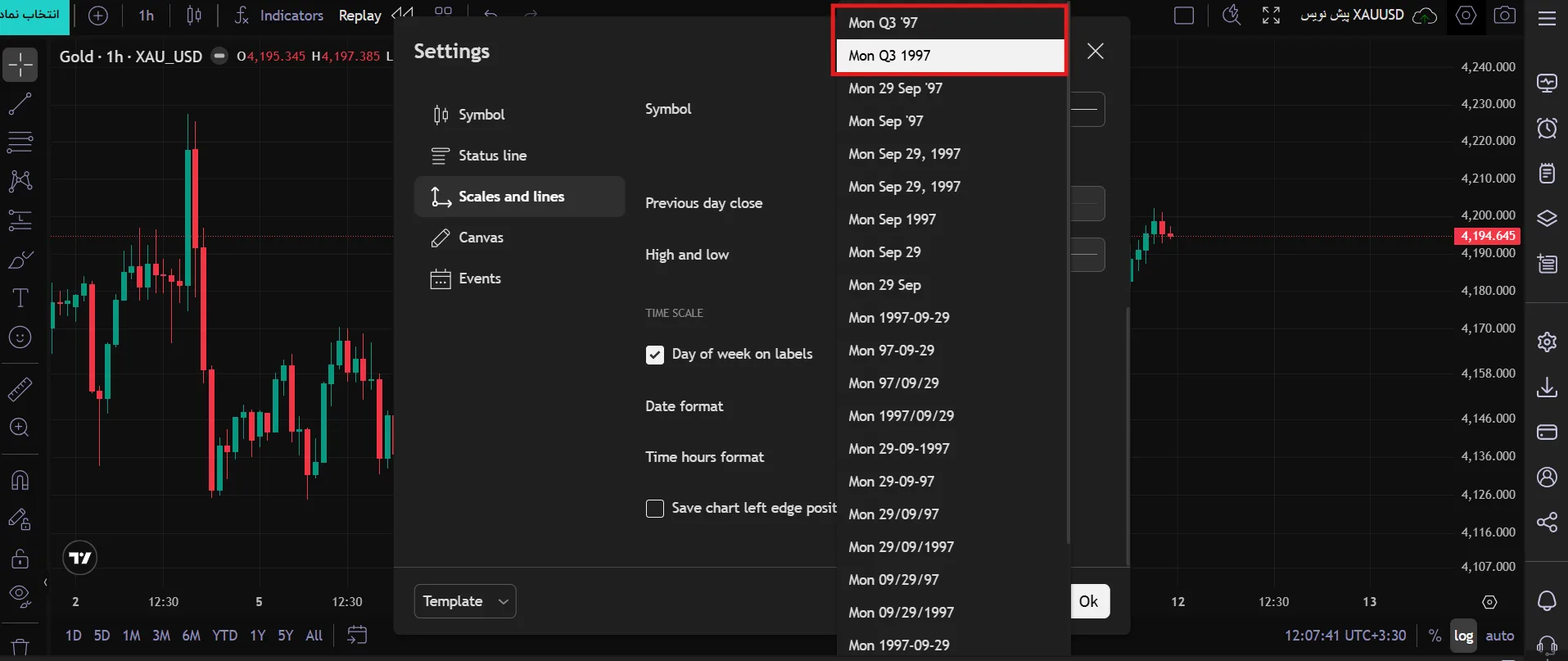Open the Template dropdown

[465, 602]
